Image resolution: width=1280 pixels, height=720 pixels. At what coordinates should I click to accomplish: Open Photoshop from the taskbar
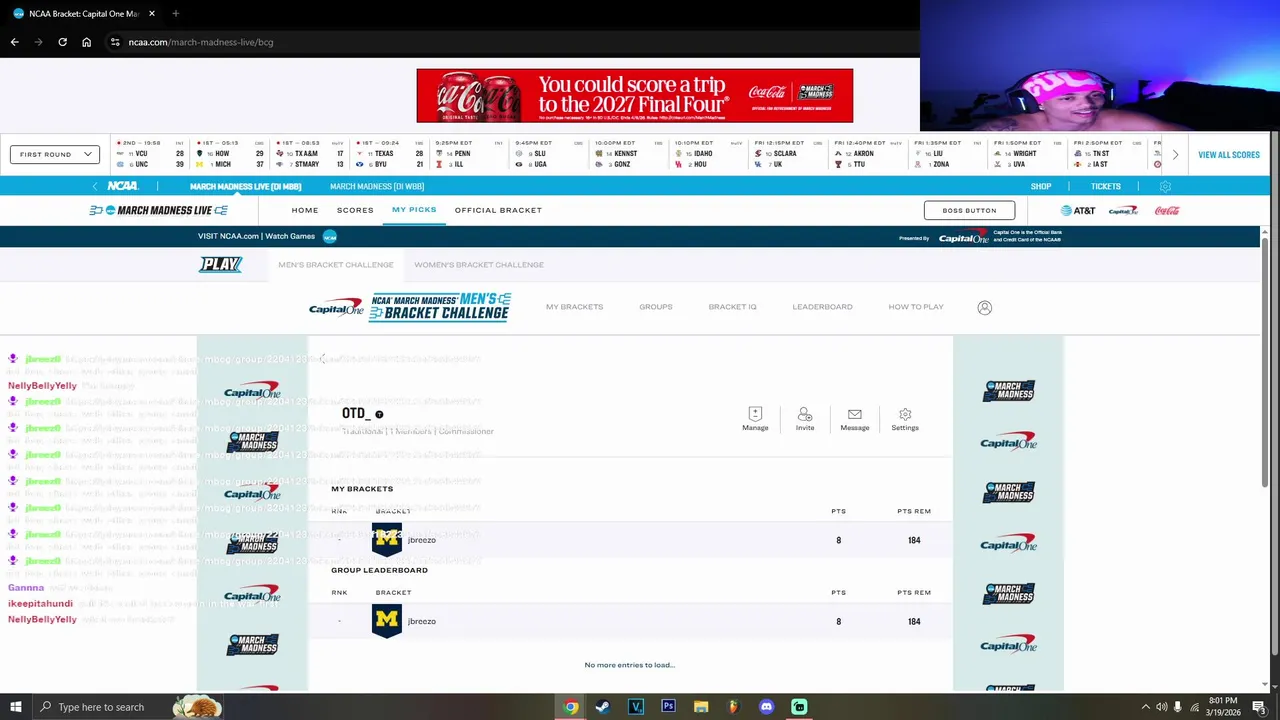pyautogui.click(x=668, y=707)
